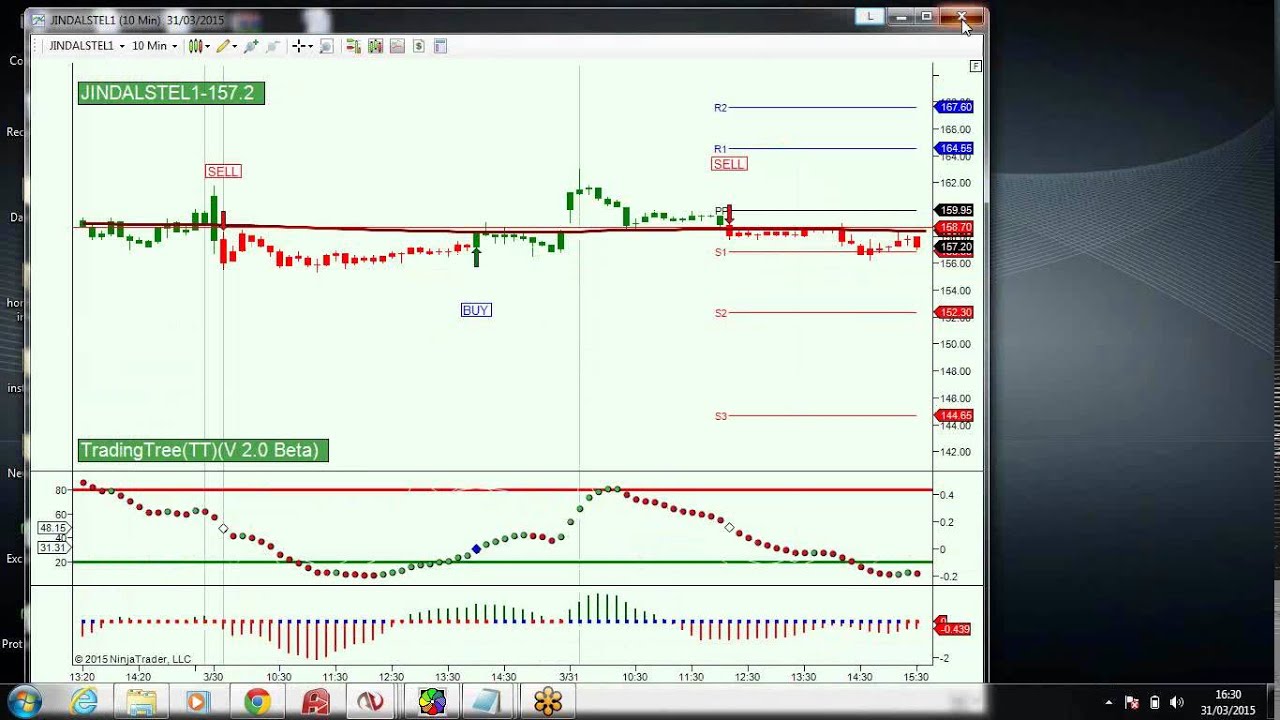Screen dimensions: 1280x720
Task: Open Windows Media Player from taskbar
Action: (197, 702)
